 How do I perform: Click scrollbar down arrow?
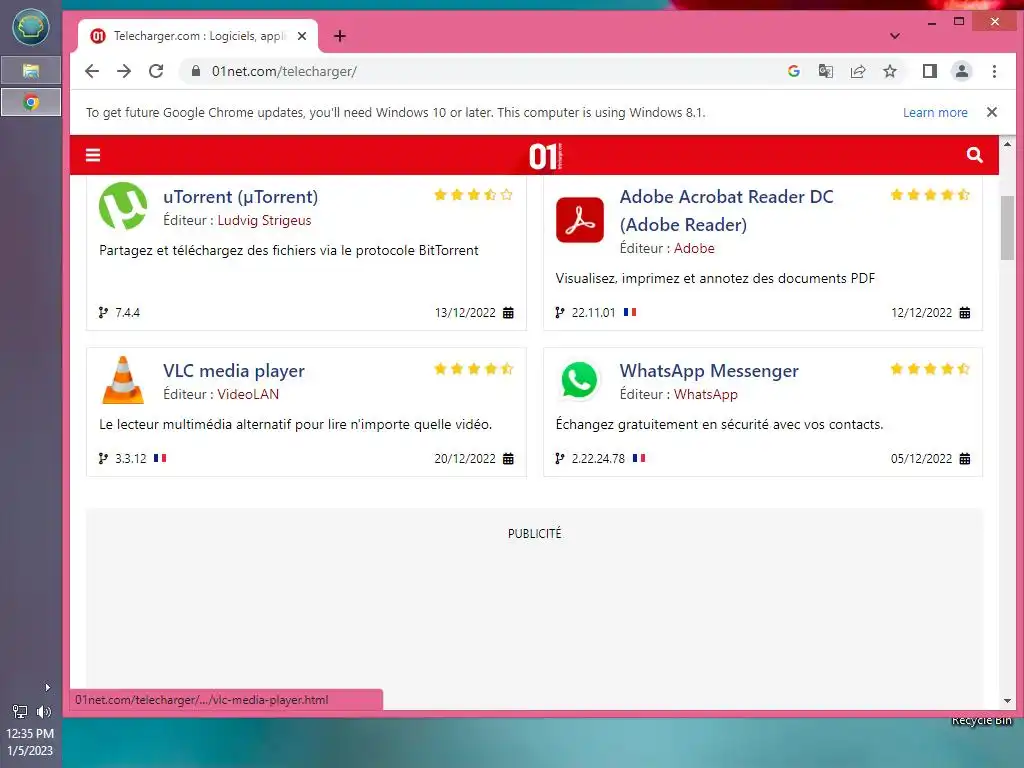click(x=1007, y=701)
